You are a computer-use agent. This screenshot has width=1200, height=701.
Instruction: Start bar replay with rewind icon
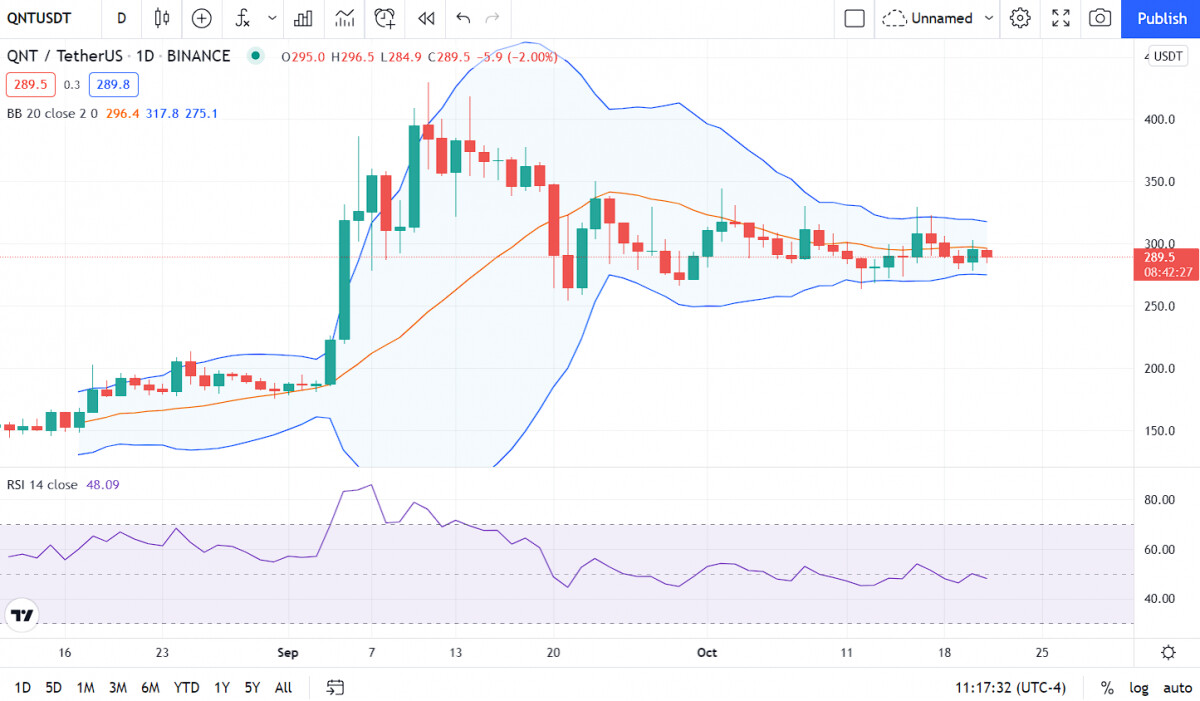click(x=426, y=18)
